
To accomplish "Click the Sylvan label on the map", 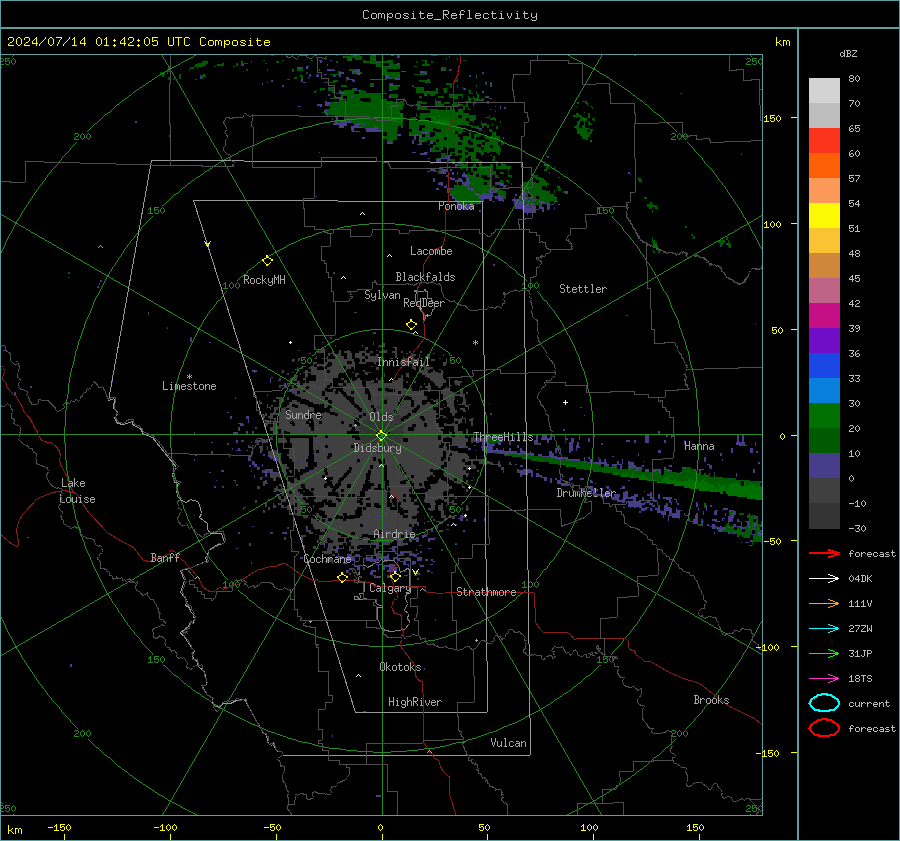I will tap(382, 295).
